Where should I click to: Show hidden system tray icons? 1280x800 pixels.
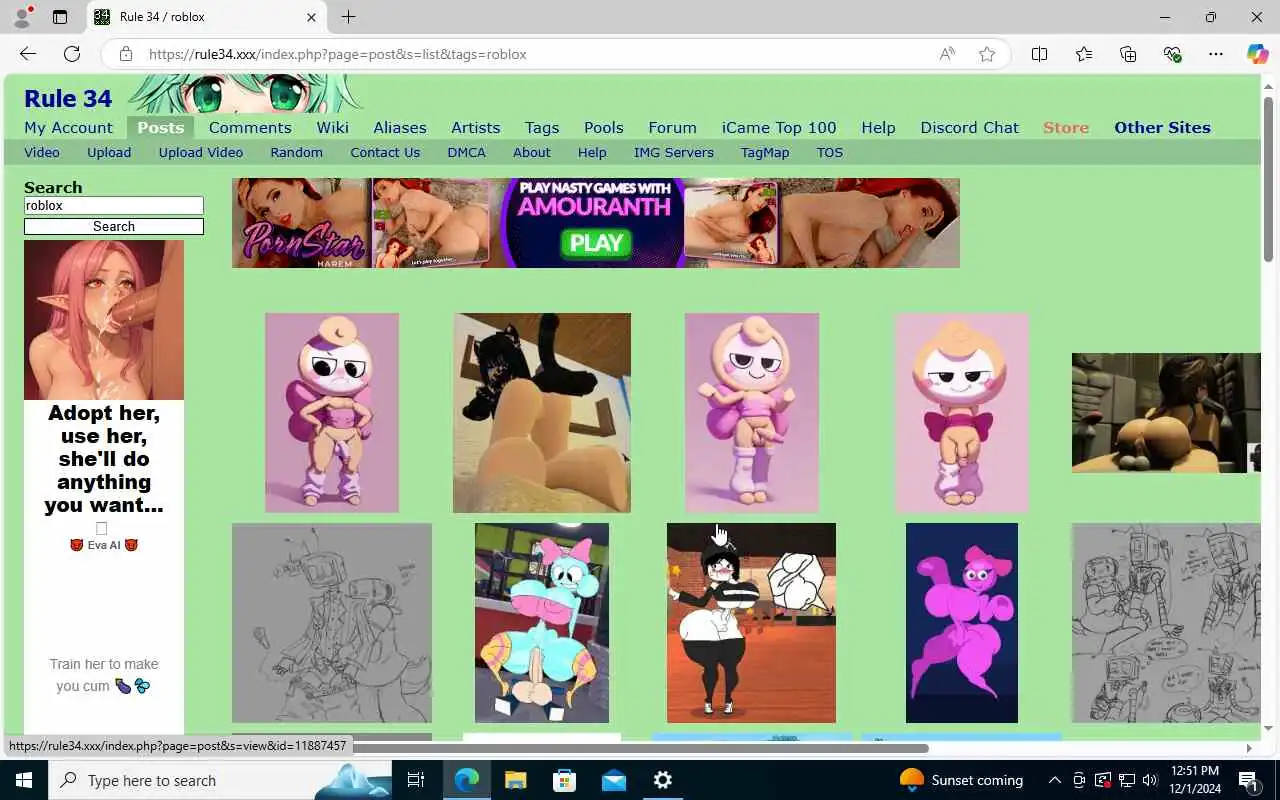pyautogui.click(x=1054, y=780)
